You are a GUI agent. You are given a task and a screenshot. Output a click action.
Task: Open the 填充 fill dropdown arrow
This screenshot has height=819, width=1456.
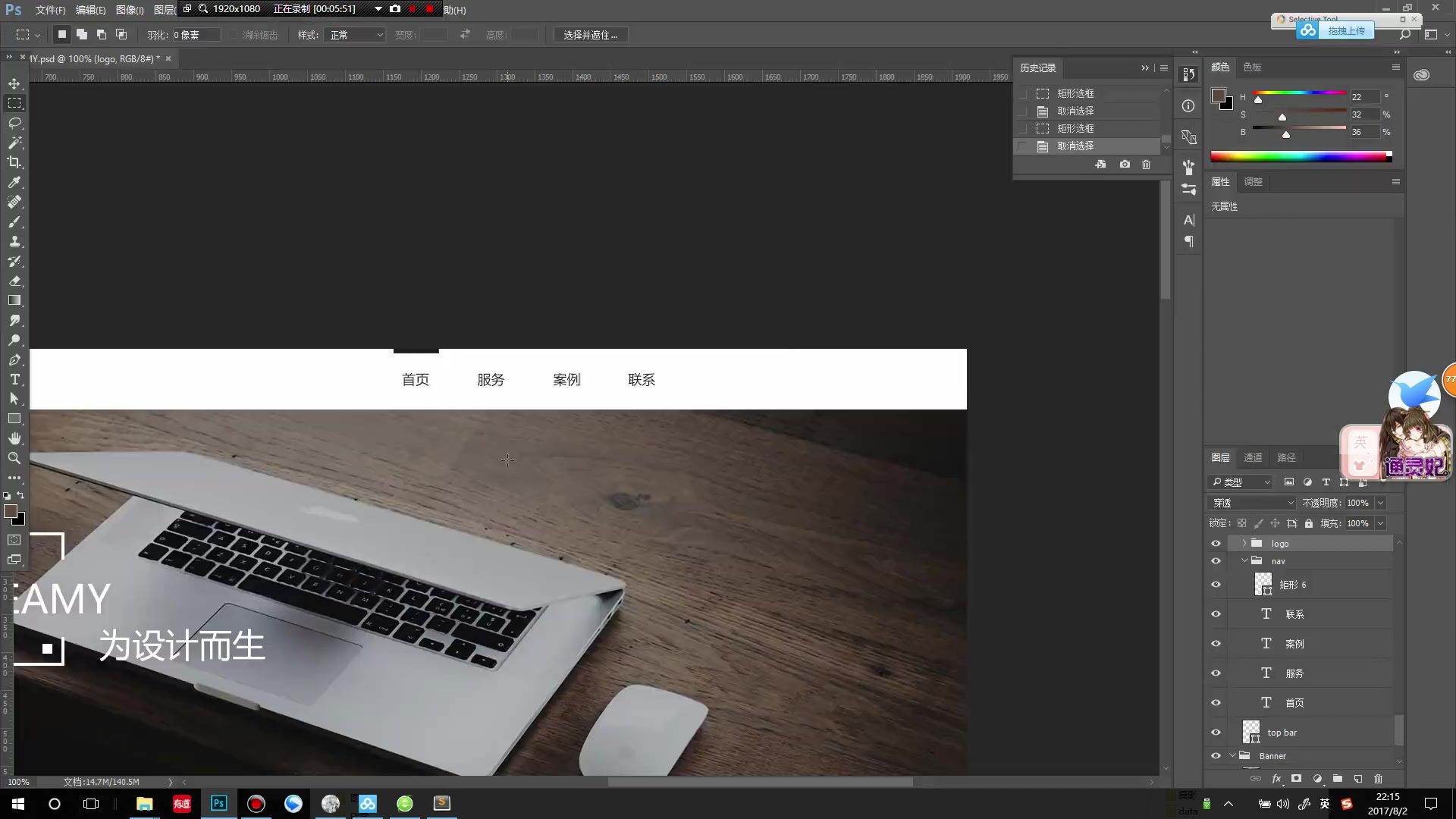click(x=1381, y=523)
